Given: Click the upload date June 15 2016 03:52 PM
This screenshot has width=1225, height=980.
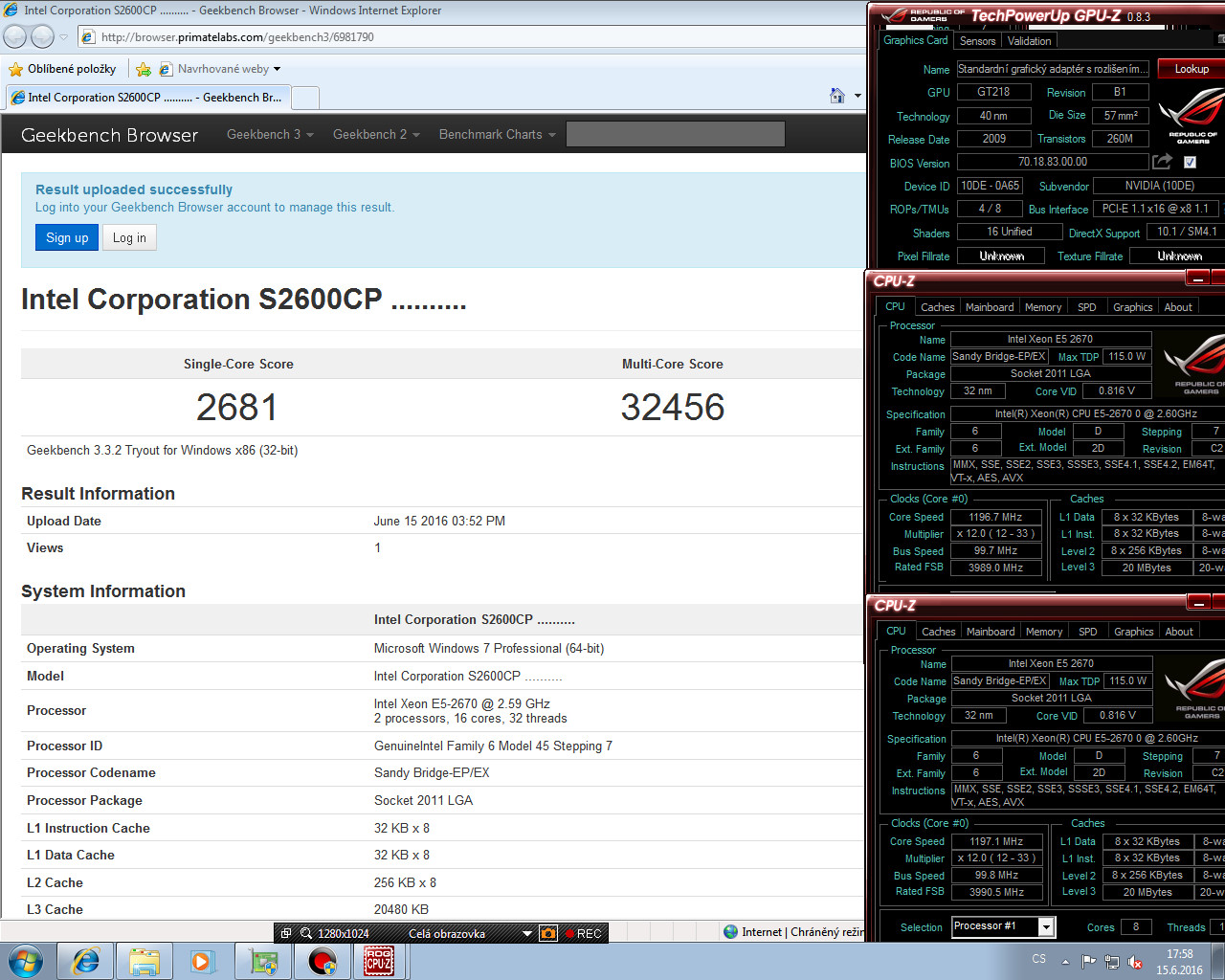Looking at the screenshot, I should click(x=439, y=522).
